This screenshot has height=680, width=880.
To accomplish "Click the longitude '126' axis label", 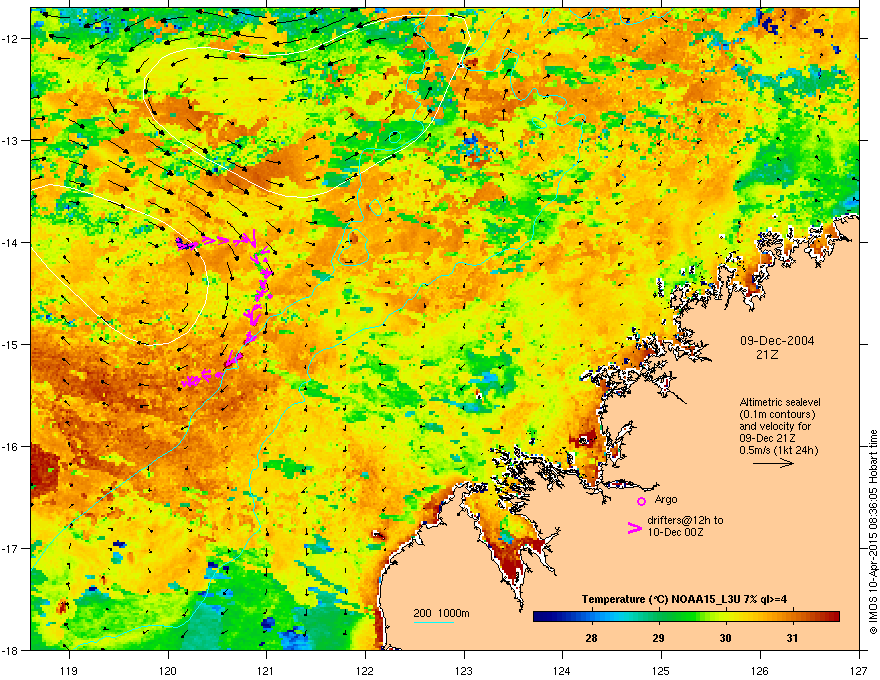I will click(760, 670).
